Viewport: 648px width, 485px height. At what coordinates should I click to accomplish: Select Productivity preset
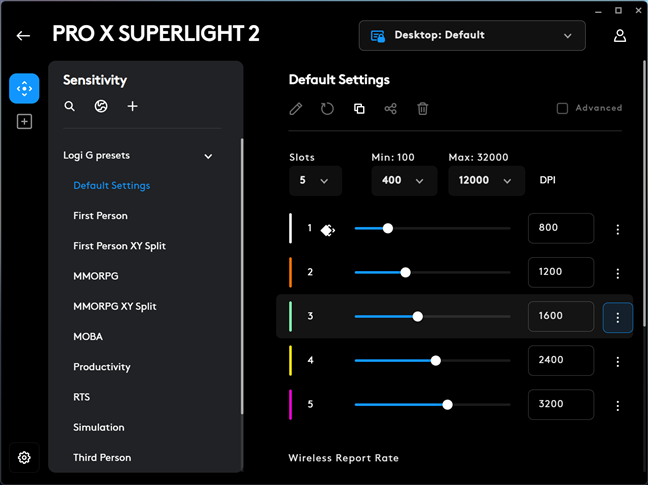102,367
